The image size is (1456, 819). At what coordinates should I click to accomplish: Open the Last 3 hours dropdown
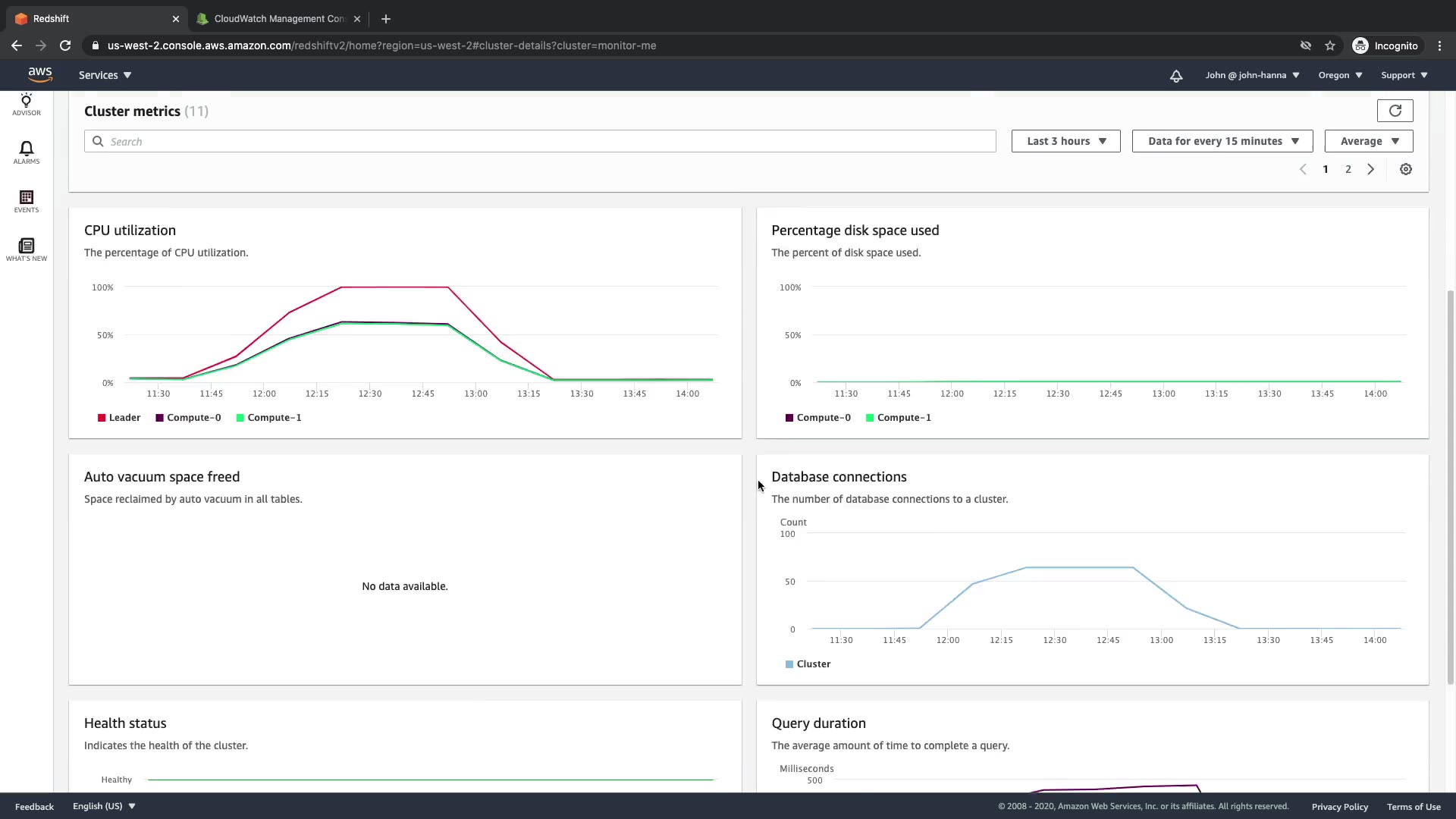click(1065, 141)
